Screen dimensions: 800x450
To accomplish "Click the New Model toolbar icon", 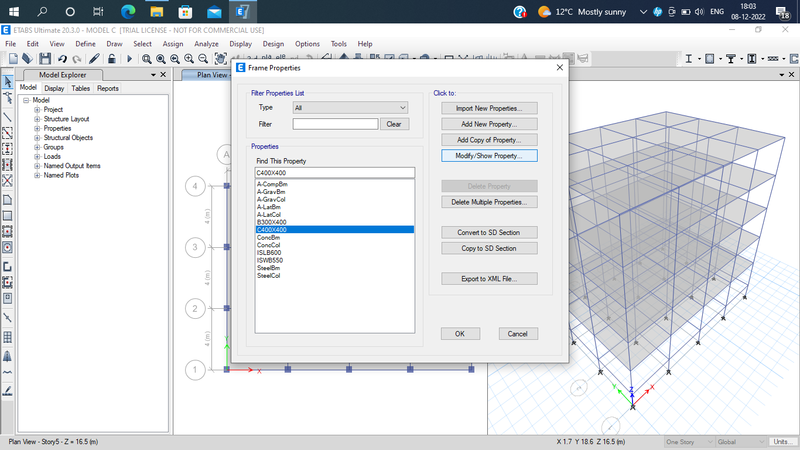I will pyautogui.click(x=13, y=59).
